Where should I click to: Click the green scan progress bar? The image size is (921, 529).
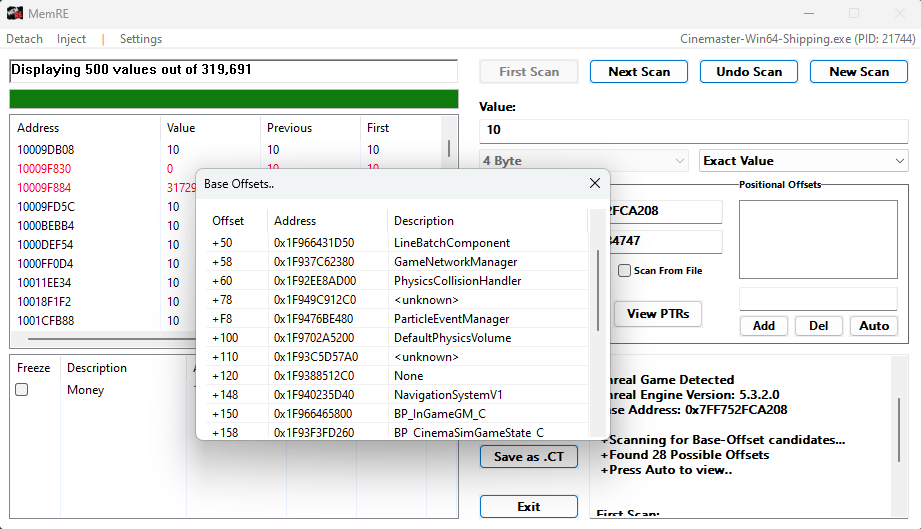(233, 99)
